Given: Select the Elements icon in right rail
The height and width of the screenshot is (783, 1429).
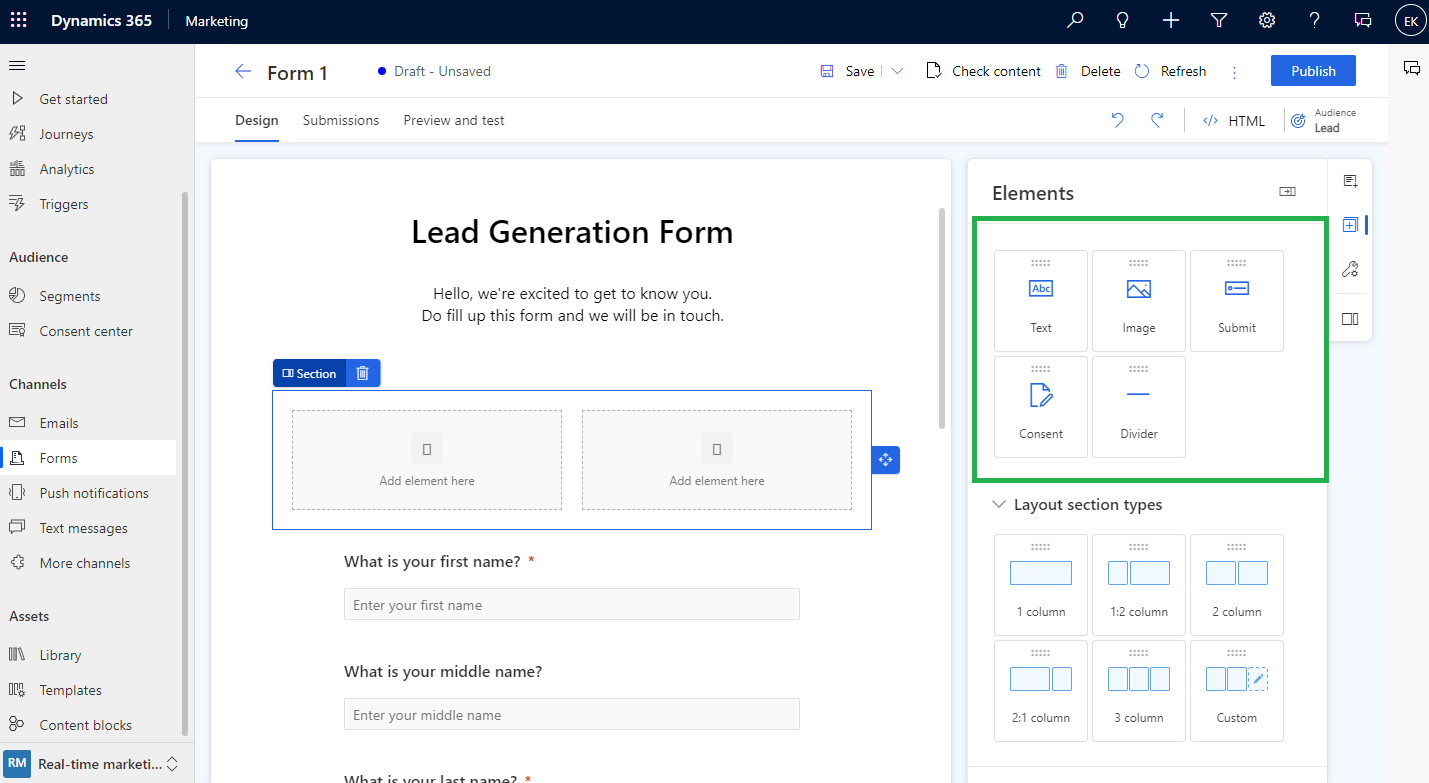Looking at the screenshot, I should pyautogui.click(x=1350, y=225).
